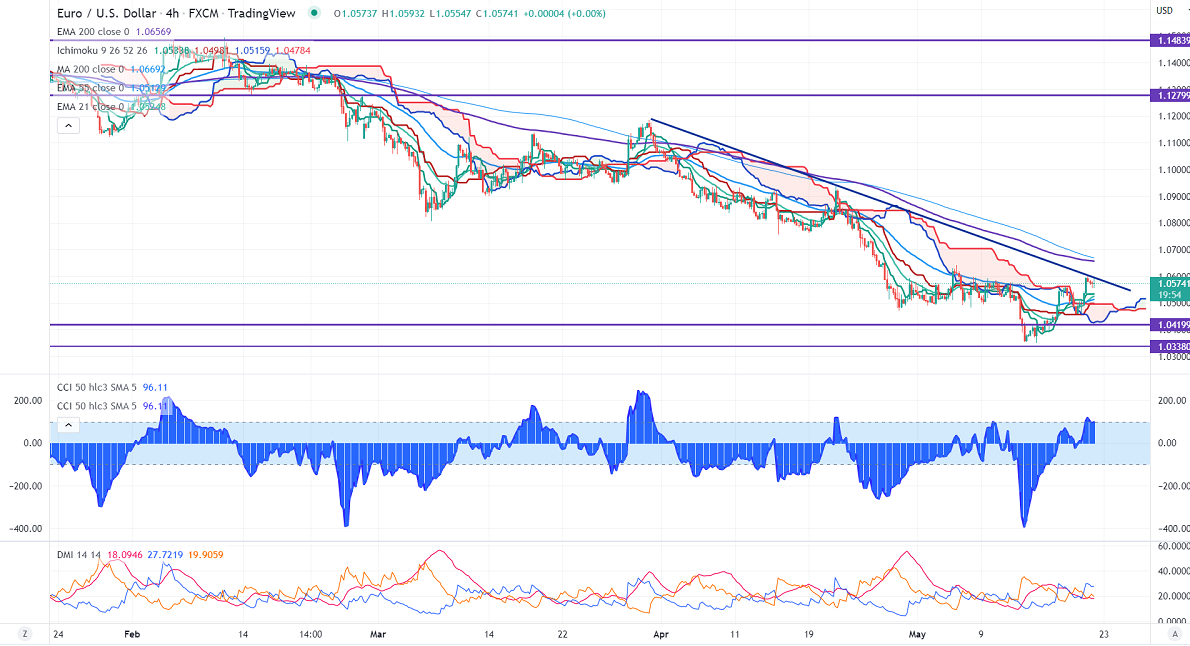The width and height of the screenshot is (1190, 646).
Task: Select the EMA 55 close 0 legend
Action: [90, 88]
